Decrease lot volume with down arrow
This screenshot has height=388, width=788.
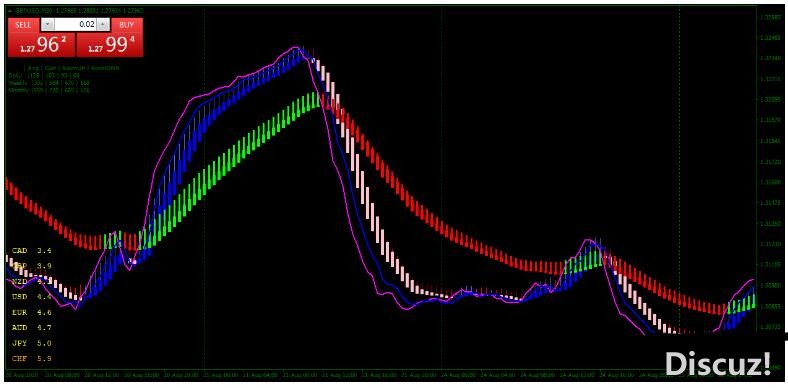47,24
